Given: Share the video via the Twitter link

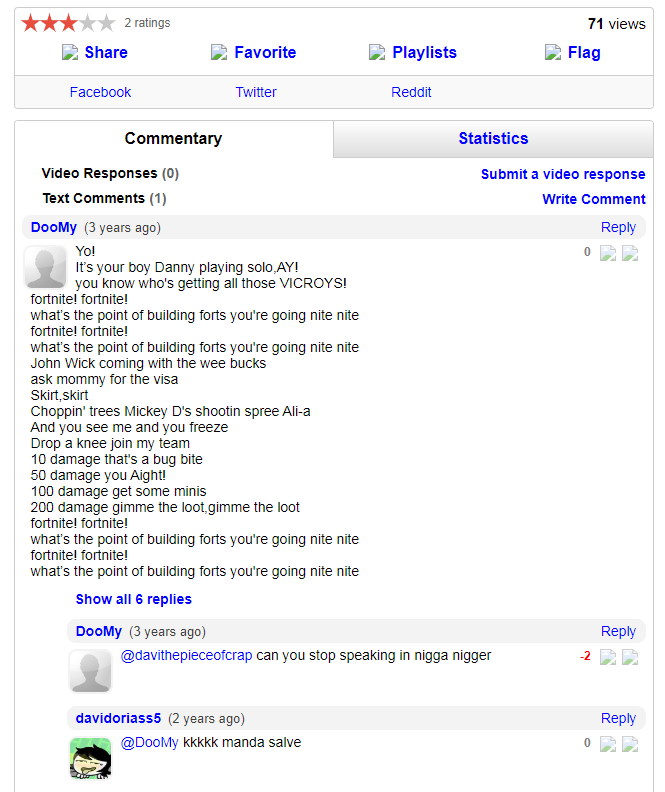Looking at the screenshot, I should pos(256,92).
